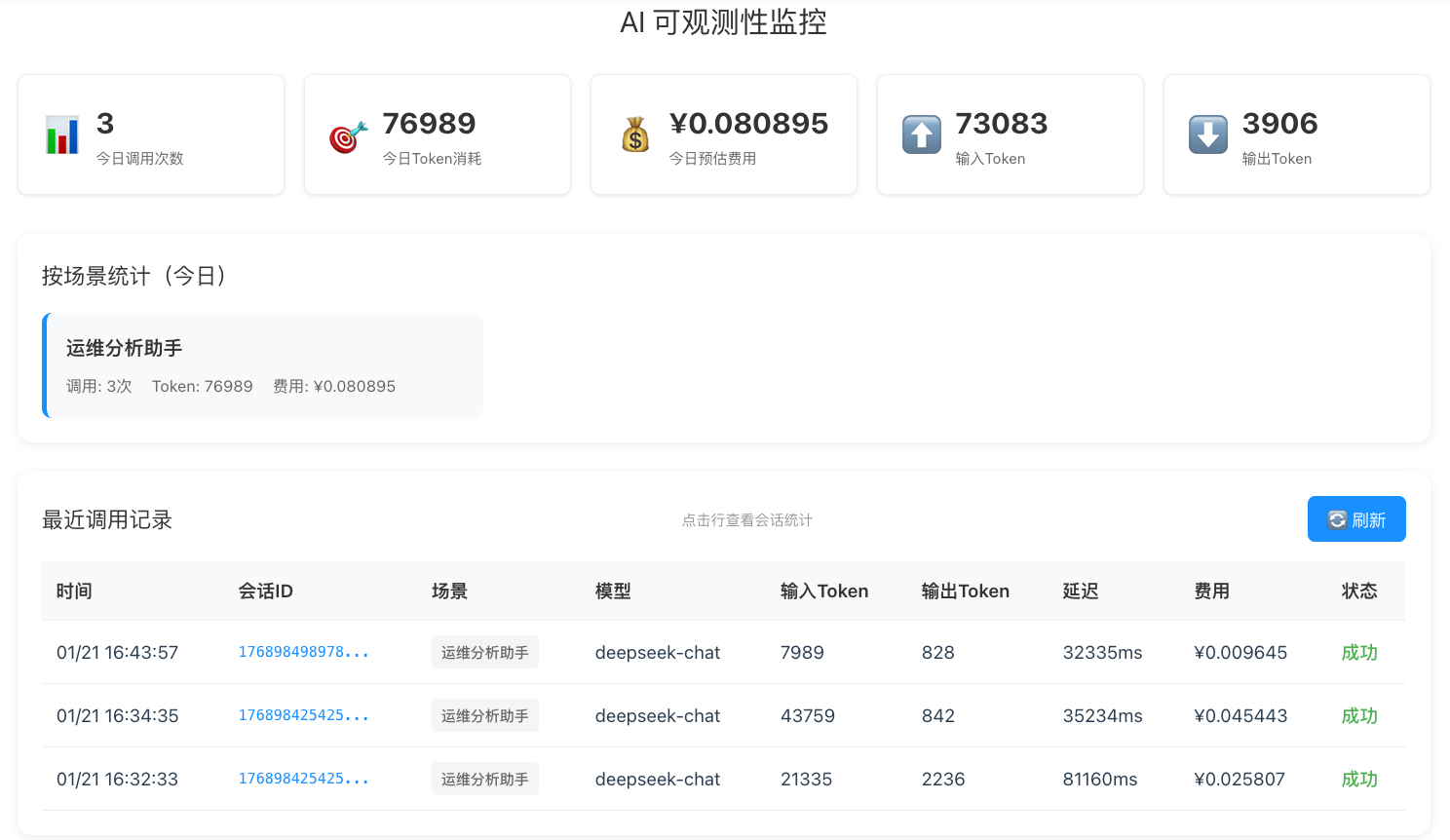Viewport: 1450px width, 840px height.
Task: Click the refresh icon inside 刷新 button
Action: pyautogui.click(x=1337, y=520)
